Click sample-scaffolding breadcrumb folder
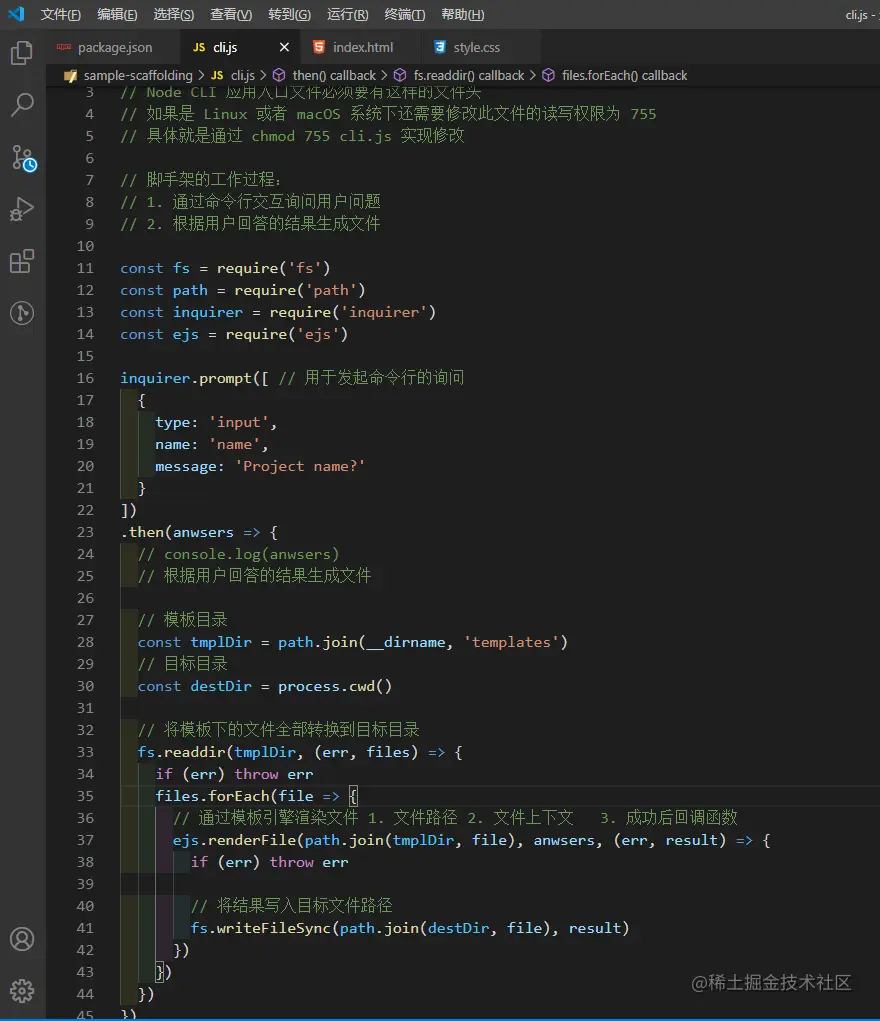Screen dimensions: 880x1021 point(129,76)
